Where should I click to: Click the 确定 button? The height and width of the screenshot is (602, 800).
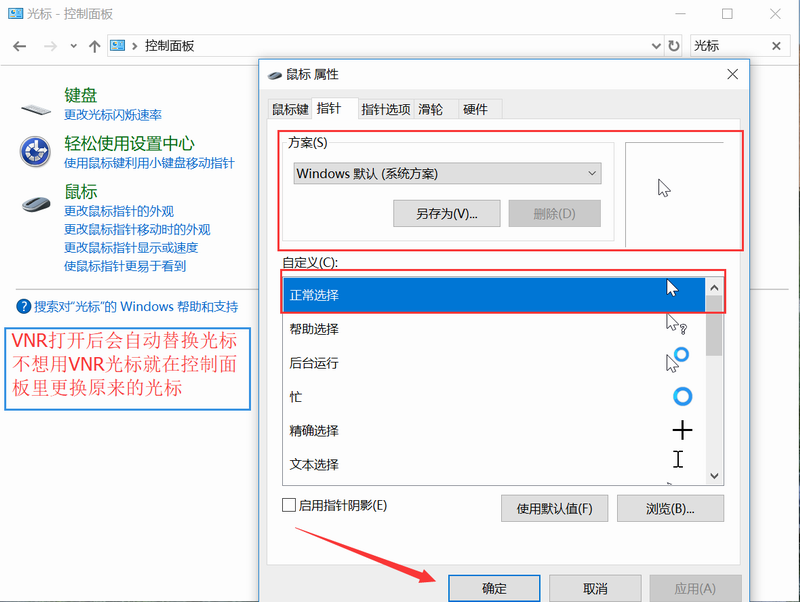[494, 588]
